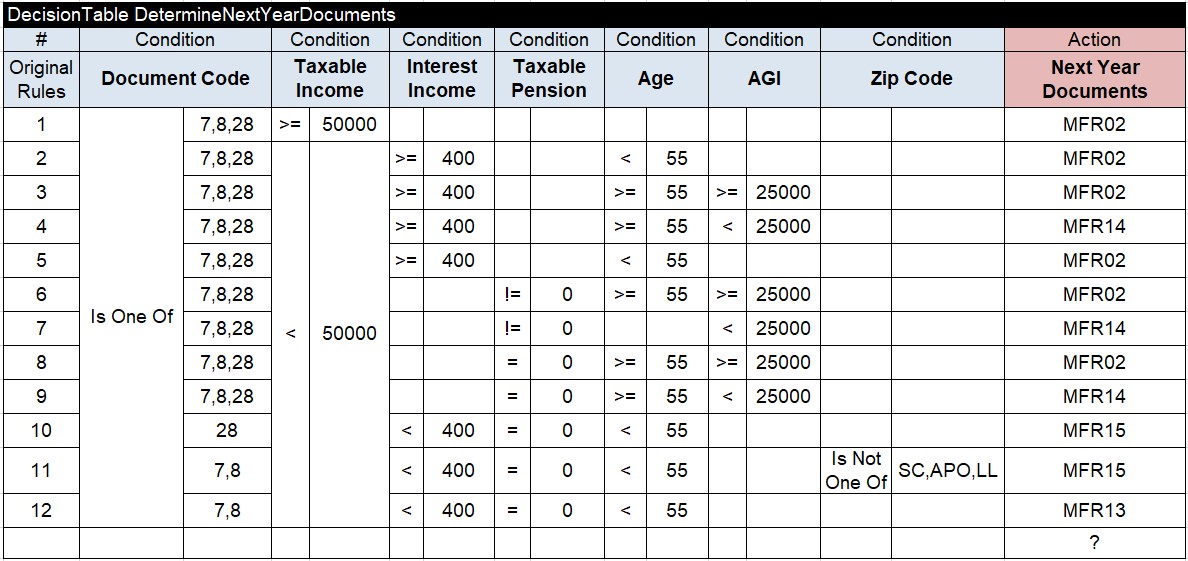Select the Taxable Pension header cell
Image resolution: width=1188 pixels, height=561 pixels.
tap(549, 79)
